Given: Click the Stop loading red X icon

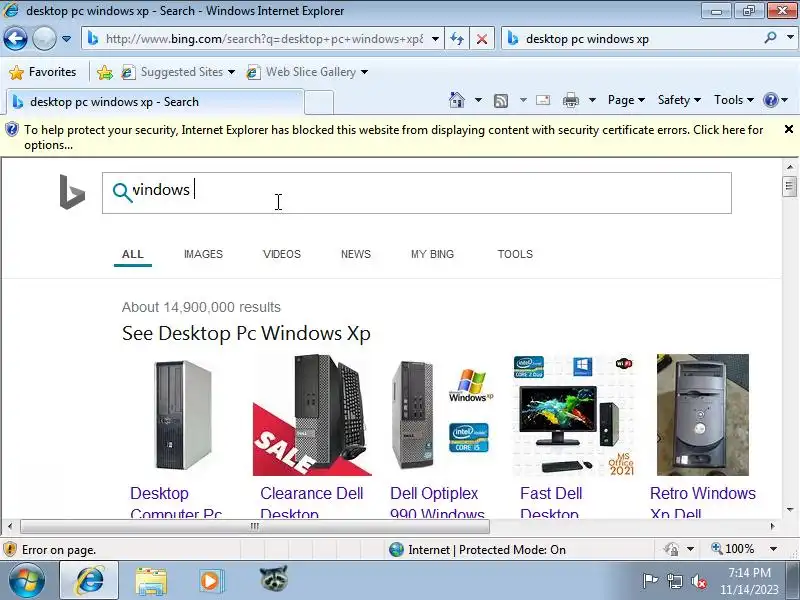Looking at the screenshot, I should click(482, 39).
